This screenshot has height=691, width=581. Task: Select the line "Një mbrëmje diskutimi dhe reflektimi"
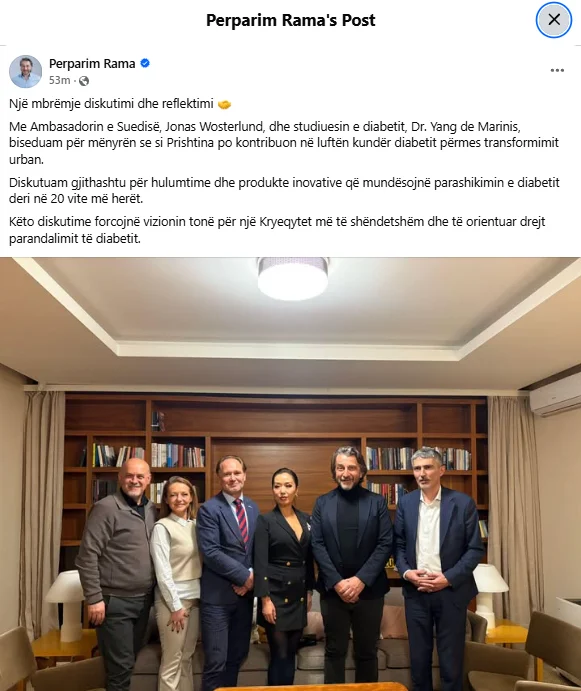coord(111,104)
